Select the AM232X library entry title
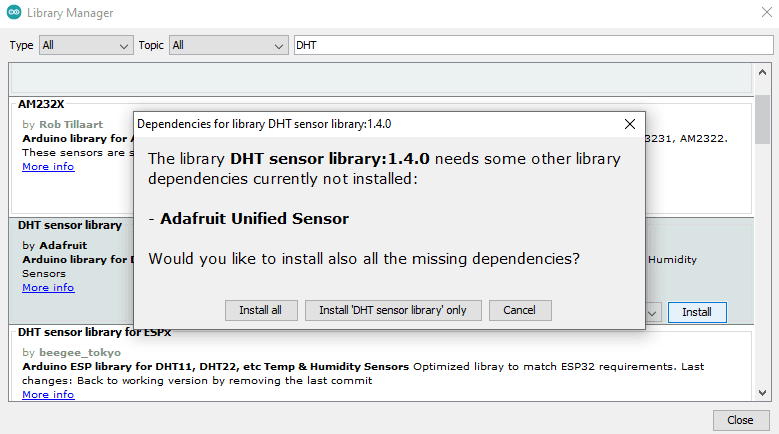 pyautogui.click(x=41, y=104)
